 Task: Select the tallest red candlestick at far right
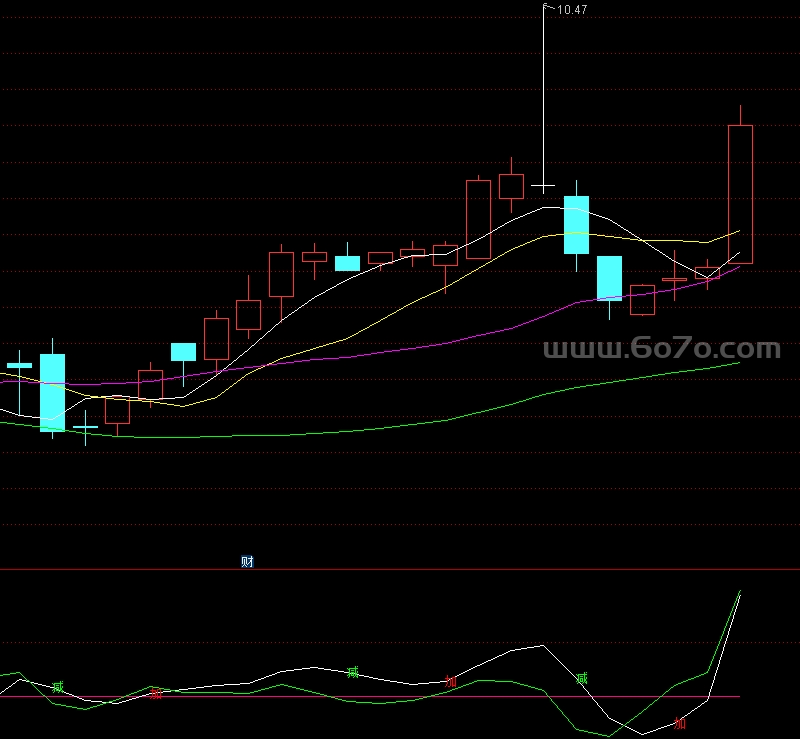point(740,194)
